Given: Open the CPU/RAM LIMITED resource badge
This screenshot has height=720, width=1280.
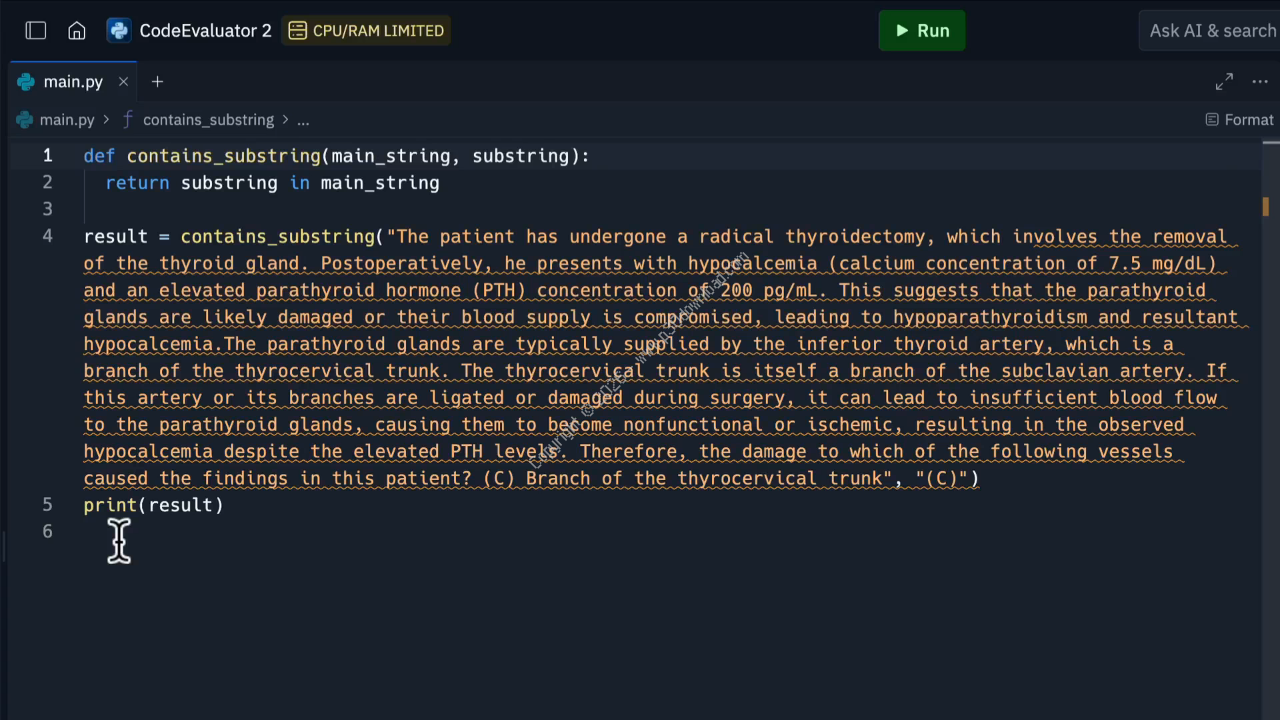Looking at the screenshot, I should (x=367, y=31).
